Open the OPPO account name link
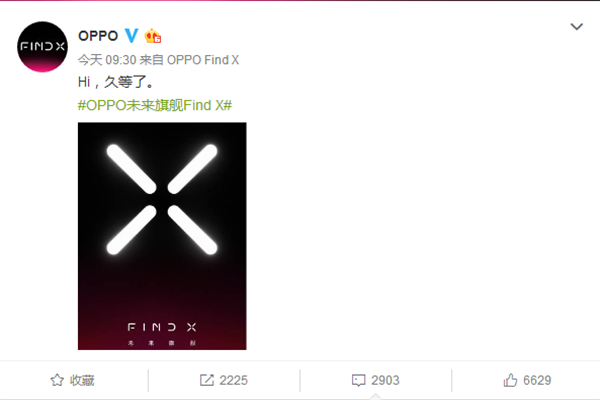The image size is (600, 400). [98, 36]
